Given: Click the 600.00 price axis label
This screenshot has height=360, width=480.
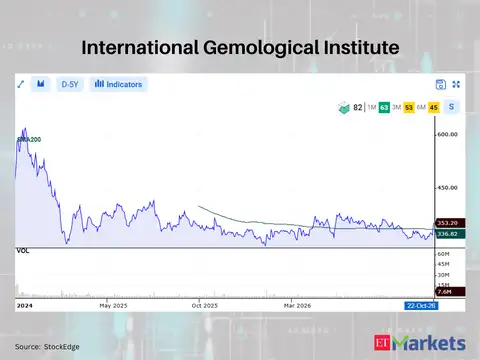Looking at the screenshot, I should tap(447, 134).
